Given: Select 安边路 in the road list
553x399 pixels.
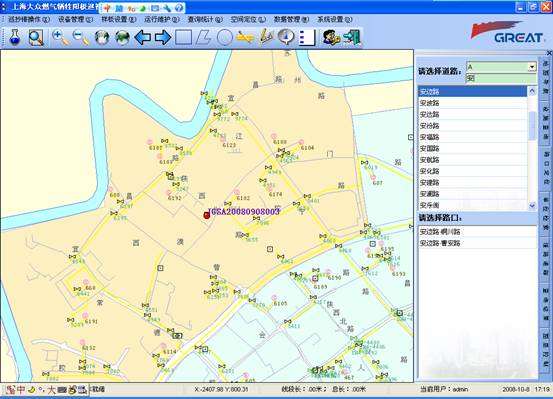Looking at the screenshot, I should (473, 92).
